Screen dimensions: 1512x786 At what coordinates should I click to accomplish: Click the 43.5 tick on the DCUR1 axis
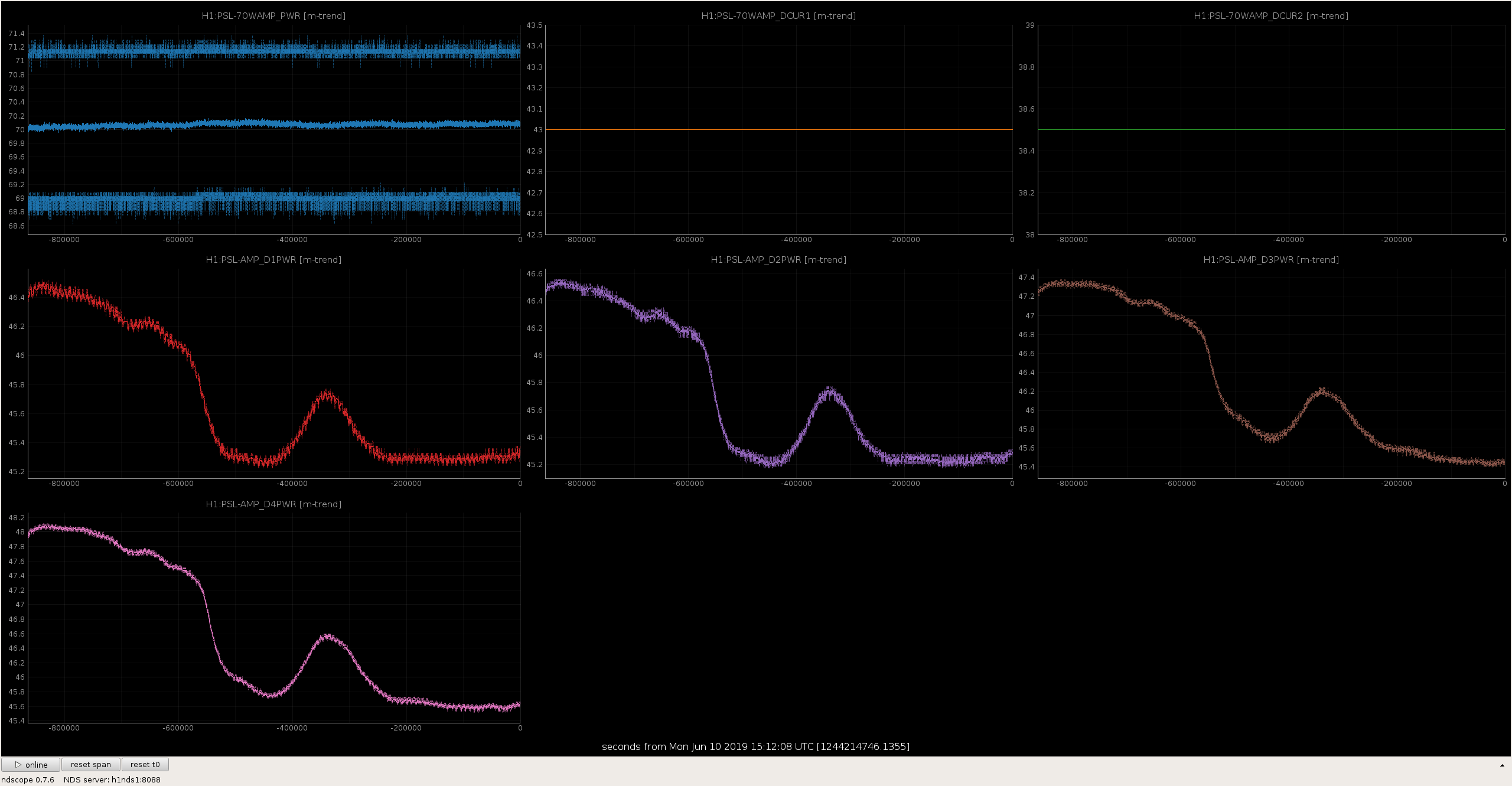(x=535, y=25)
